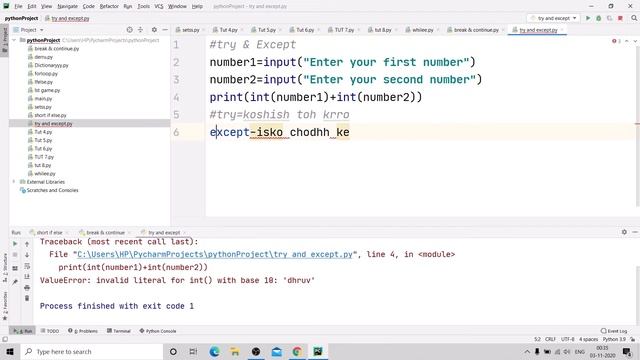Run with coverage icon in toolbar
Screen dimensions: 640x360
click(x=609, y=18)
